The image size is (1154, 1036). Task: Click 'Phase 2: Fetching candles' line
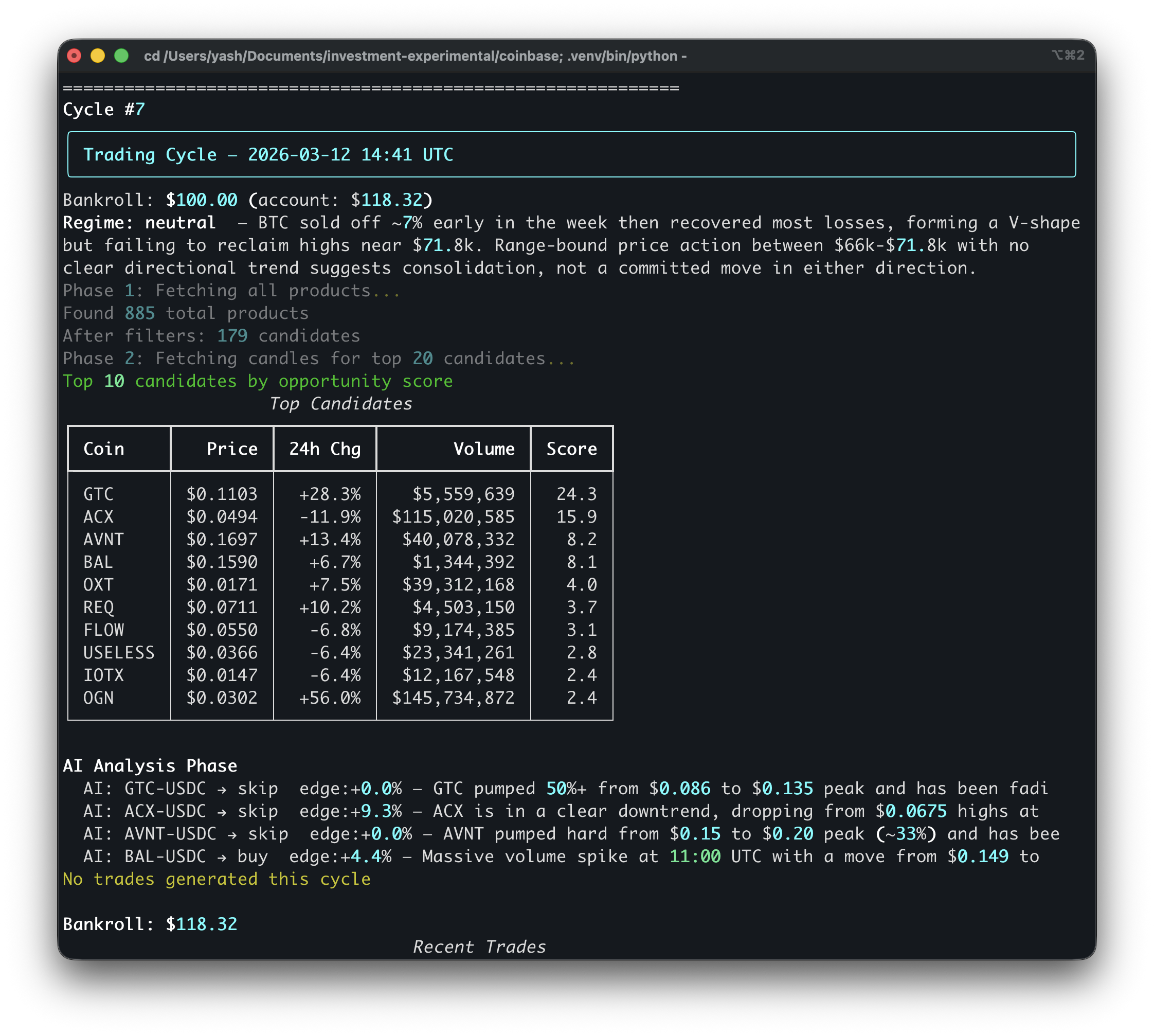(x=319, y=359)
